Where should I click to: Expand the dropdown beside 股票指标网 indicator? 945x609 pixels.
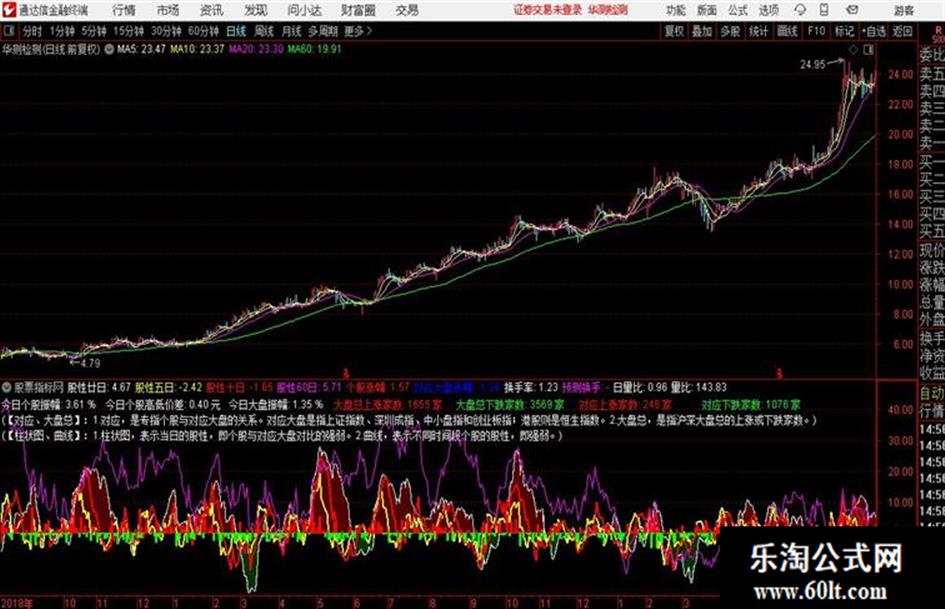tap(7, 387)
